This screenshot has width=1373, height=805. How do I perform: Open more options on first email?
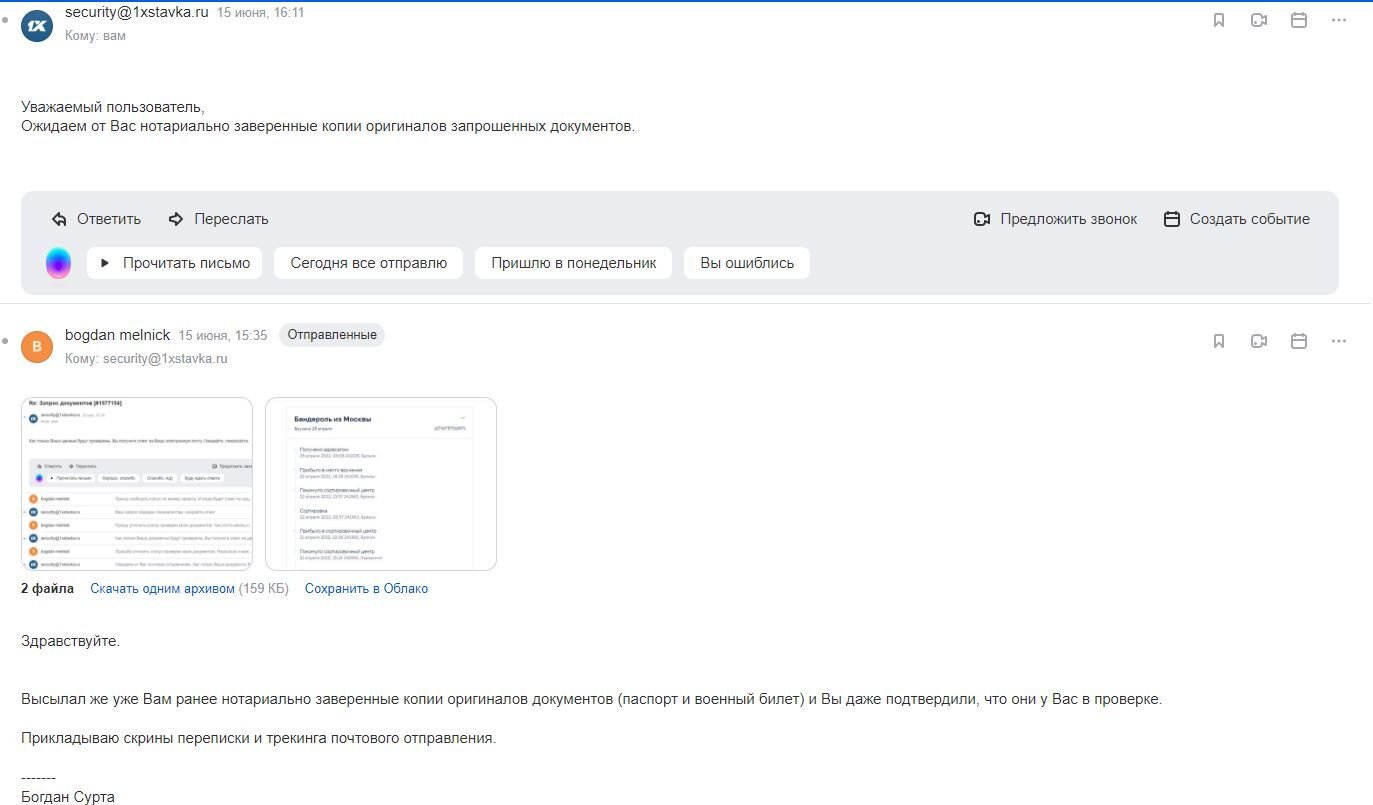pos(1339,20)
